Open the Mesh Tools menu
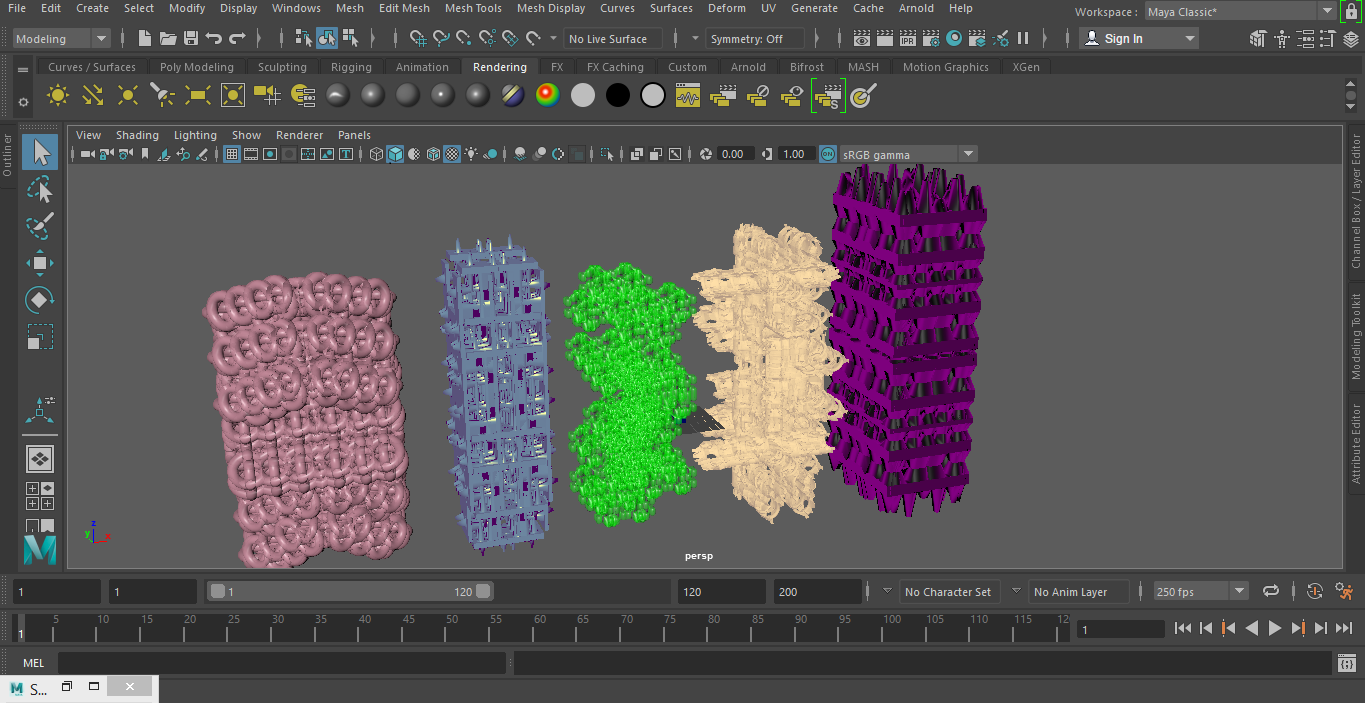The image size is (1365, 703). tap(473, 8)
